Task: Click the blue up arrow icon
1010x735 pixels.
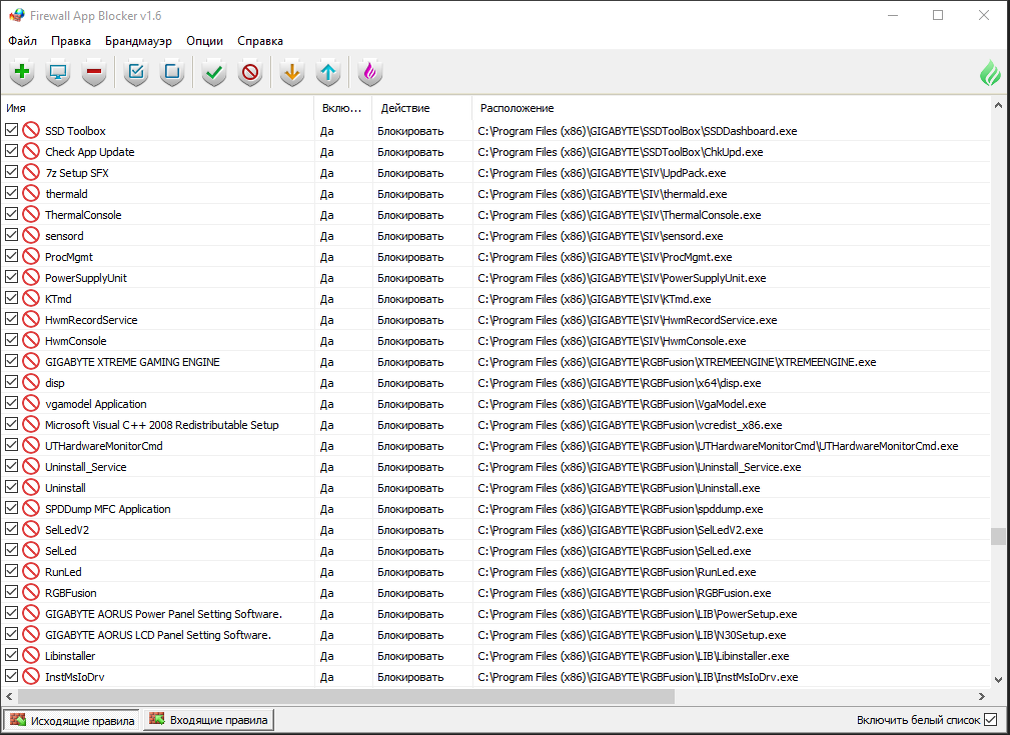Action: (x=328, y=72)
